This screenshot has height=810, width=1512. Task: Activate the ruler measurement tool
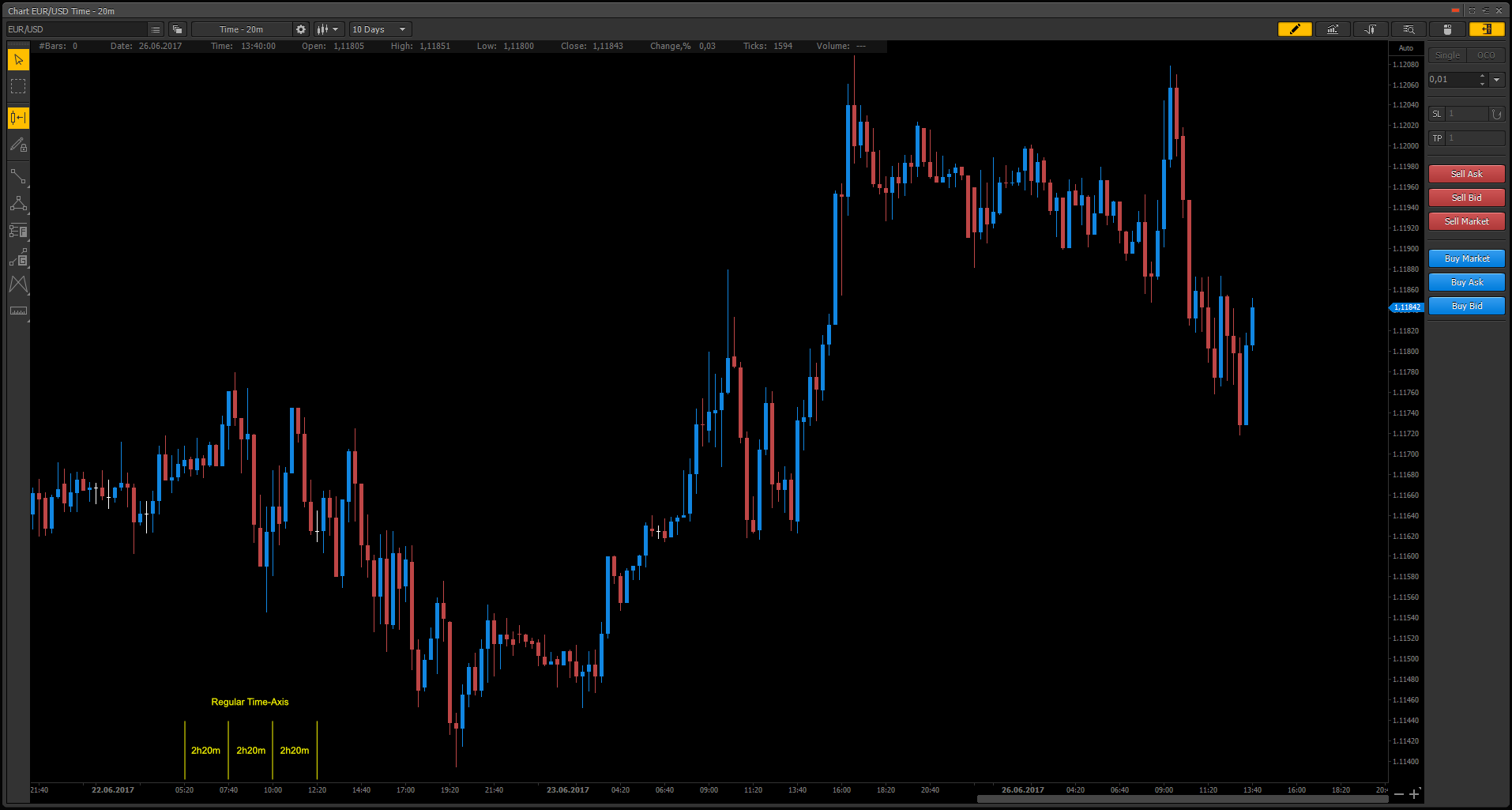(18, 311)
